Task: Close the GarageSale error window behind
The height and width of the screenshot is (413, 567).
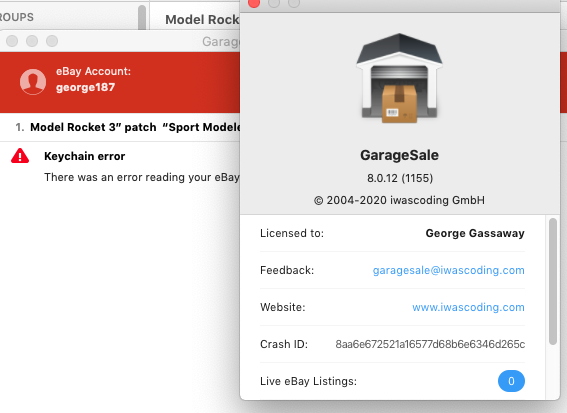Action: (x=12, y=41)
